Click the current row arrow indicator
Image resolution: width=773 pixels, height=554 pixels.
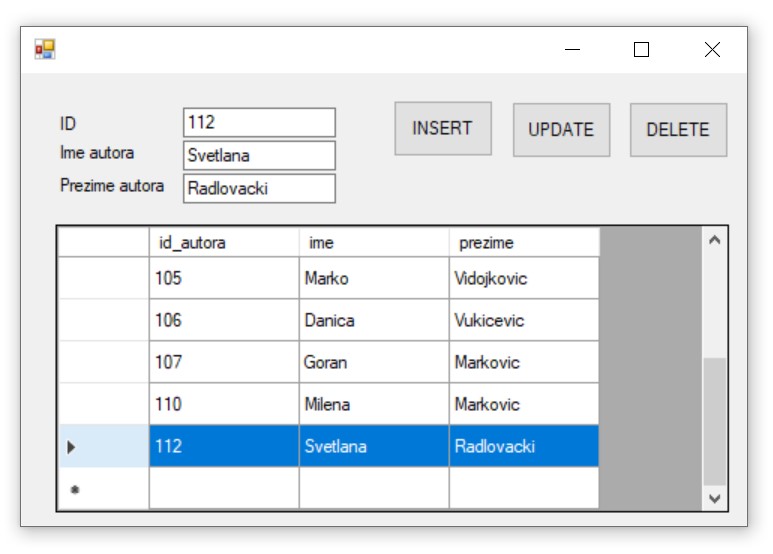[72, 447]
